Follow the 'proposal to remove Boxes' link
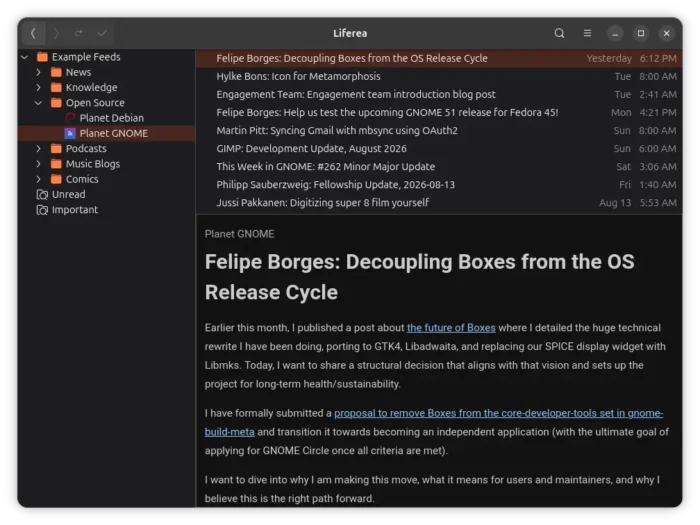 click(x=434, y=423)
